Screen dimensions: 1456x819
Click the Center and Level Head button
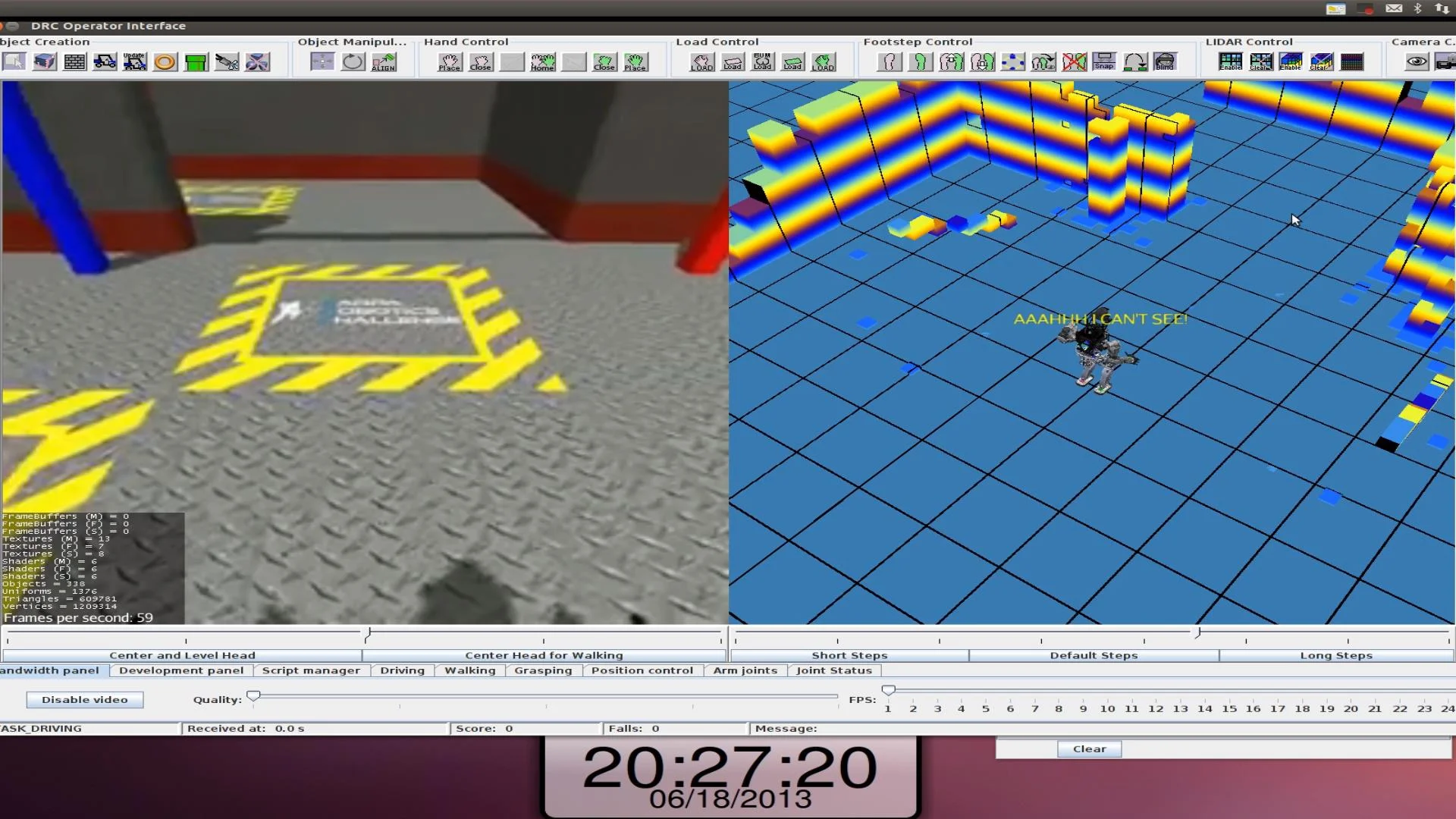182,655
